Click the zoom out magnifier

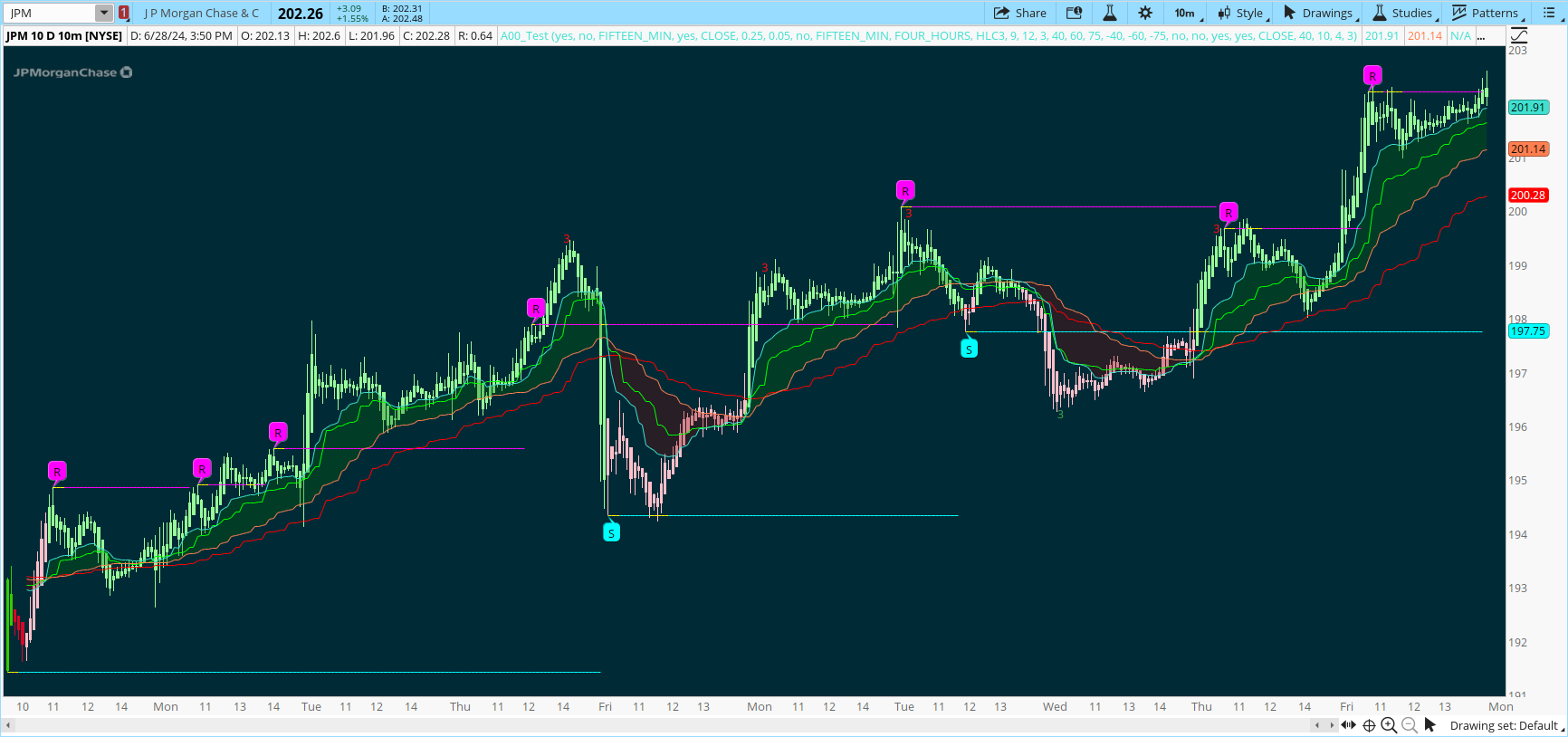(1409, 725)
